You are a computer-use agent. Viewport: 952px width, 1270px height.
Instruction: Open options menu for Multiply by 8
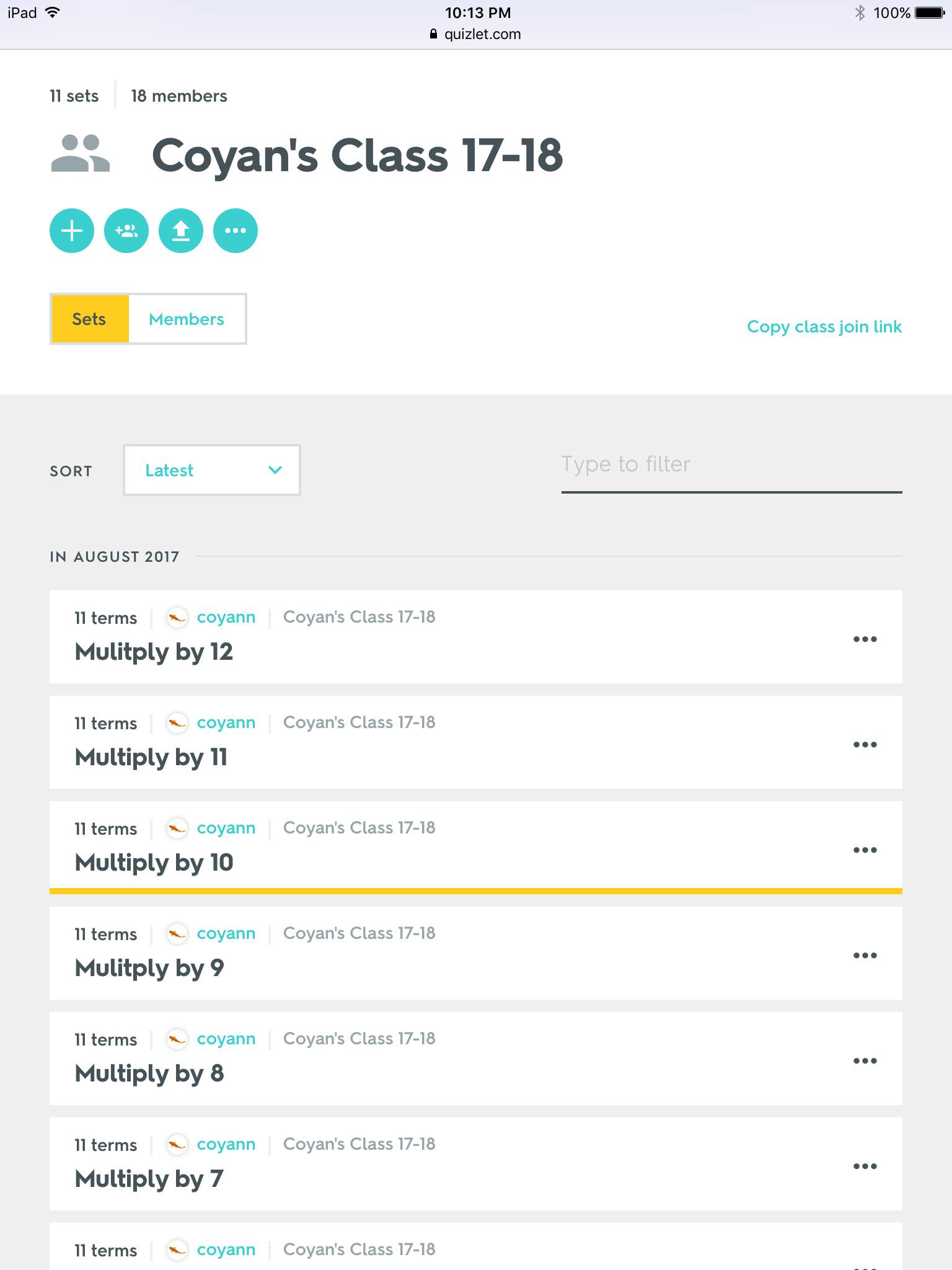(865, 1061)
